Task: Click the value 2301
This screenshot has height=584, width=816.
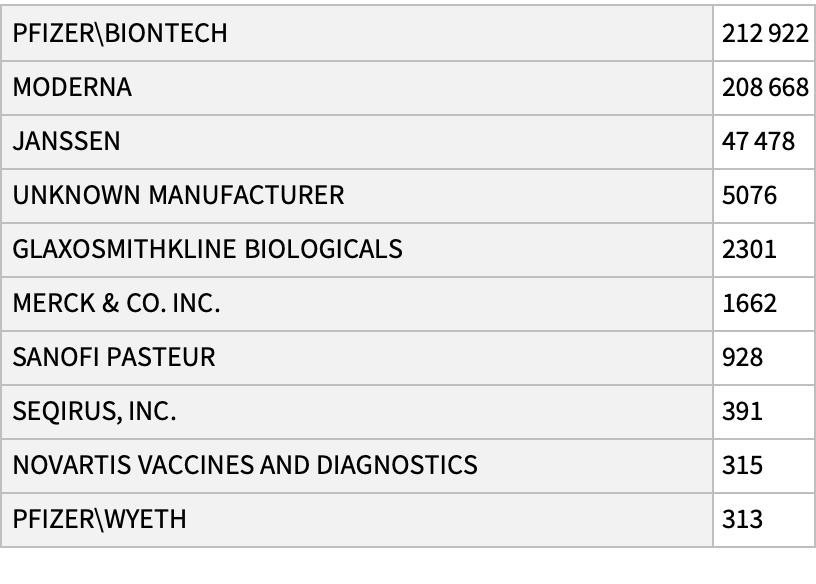Action: coord(749,249)
